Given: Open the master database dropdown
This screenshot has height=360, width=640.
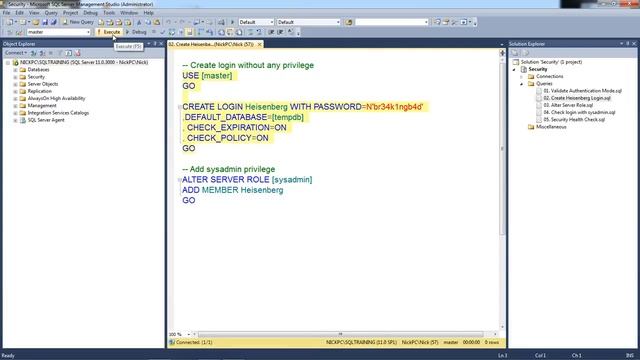Looking at the screenshot, I should 59,32.
